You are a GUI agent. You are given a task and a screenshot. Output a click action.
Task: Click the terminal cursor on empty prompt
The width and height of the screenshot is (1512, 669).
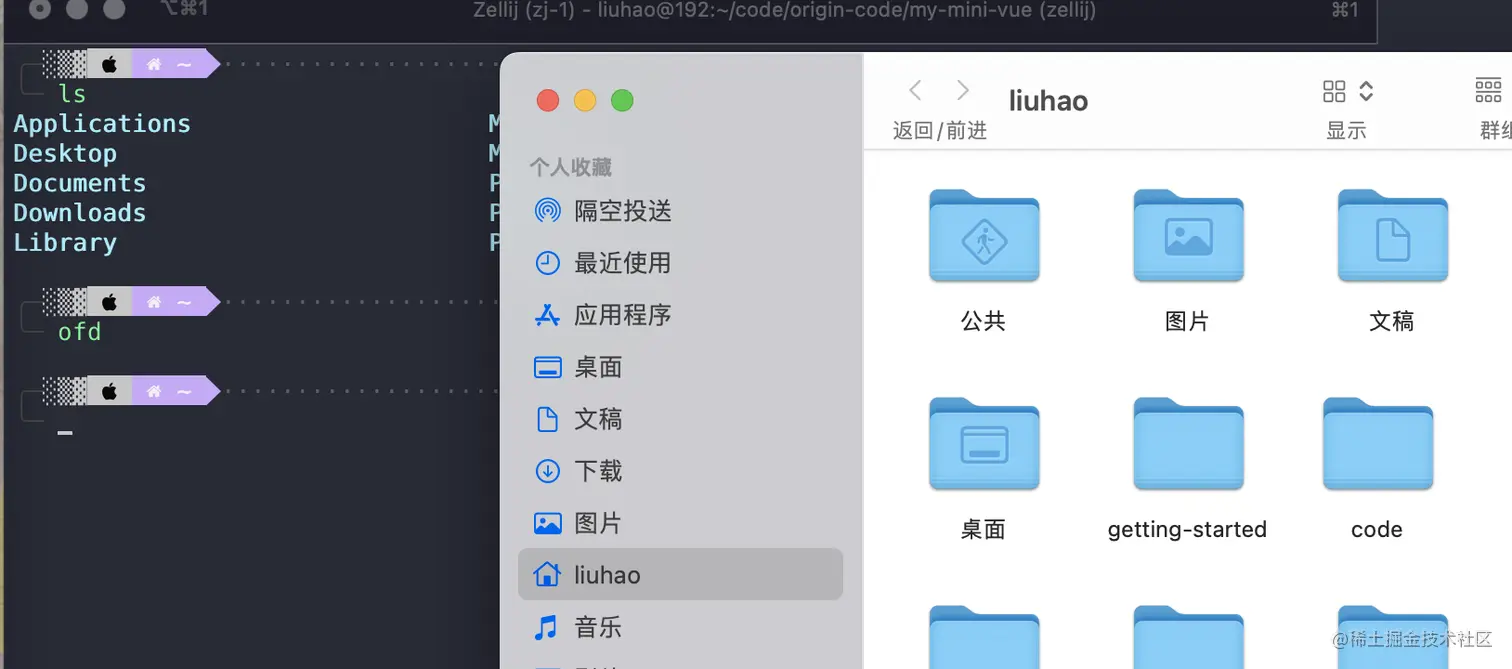pyautogui.click(x=65, y=433)
